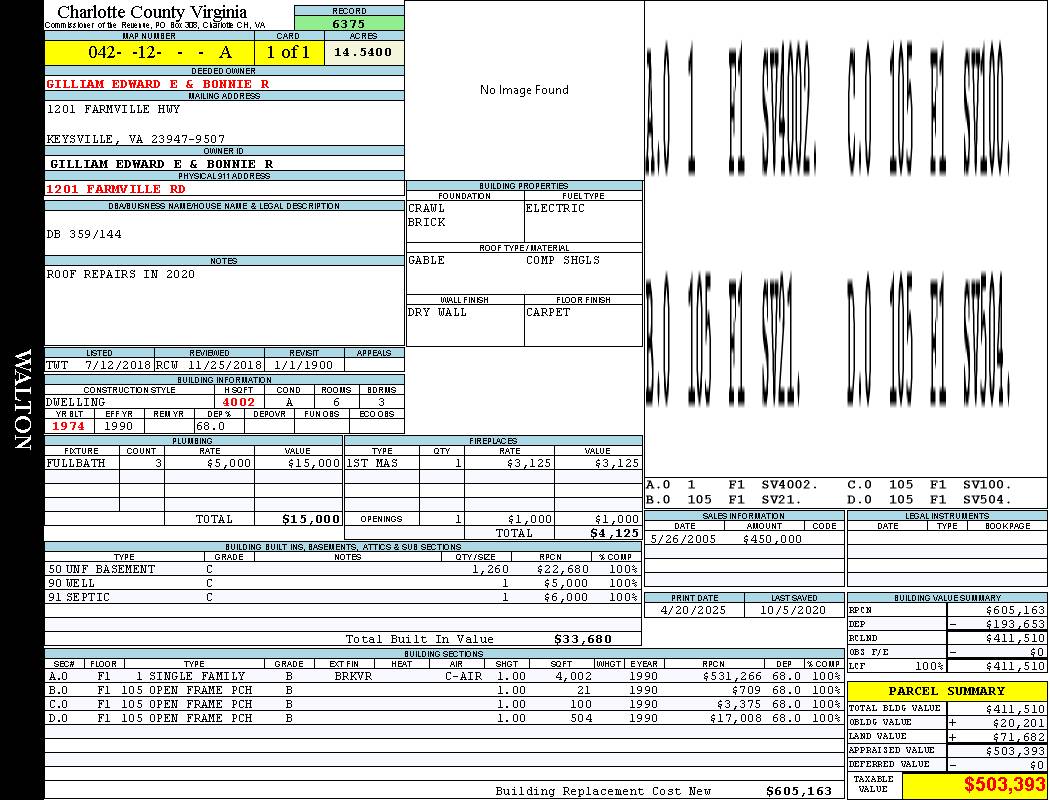This screenshot has height=800, width=1050.
Task: Select basement RPCN value $22,680
Action: (x=562, y=569)
